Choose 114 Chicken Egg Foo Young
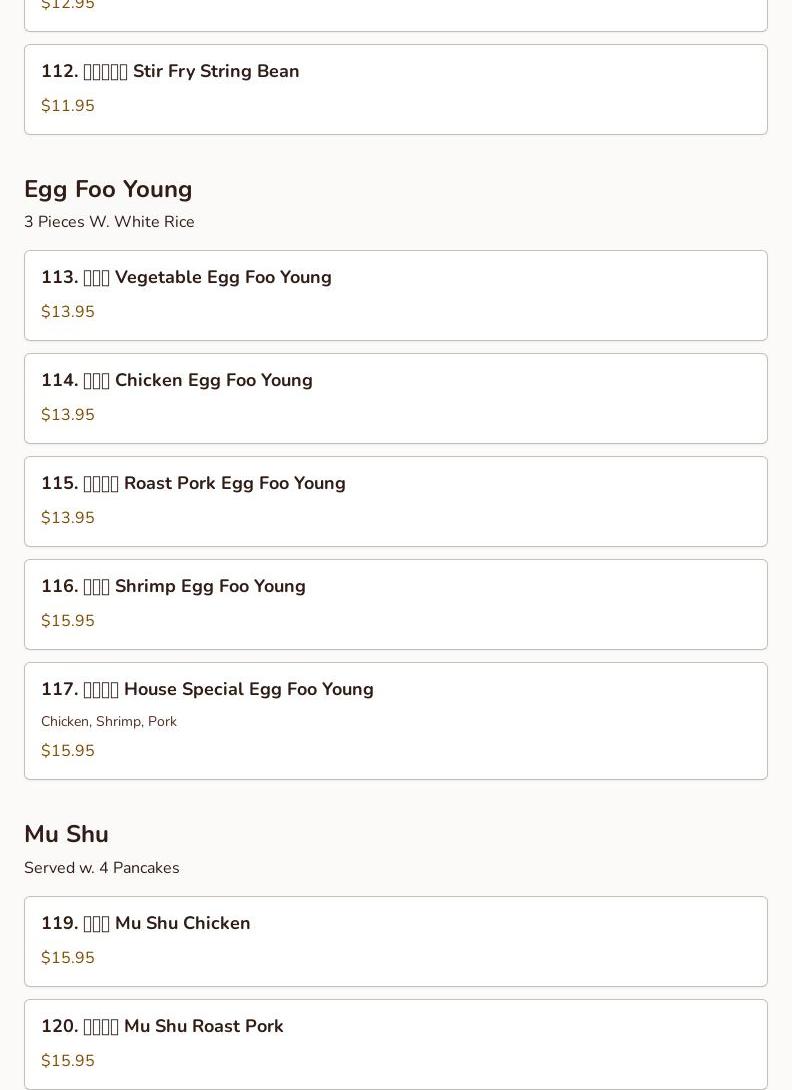Image resolution: width=792 pixels, height=1090 pixels. click(x=396, y=398)
